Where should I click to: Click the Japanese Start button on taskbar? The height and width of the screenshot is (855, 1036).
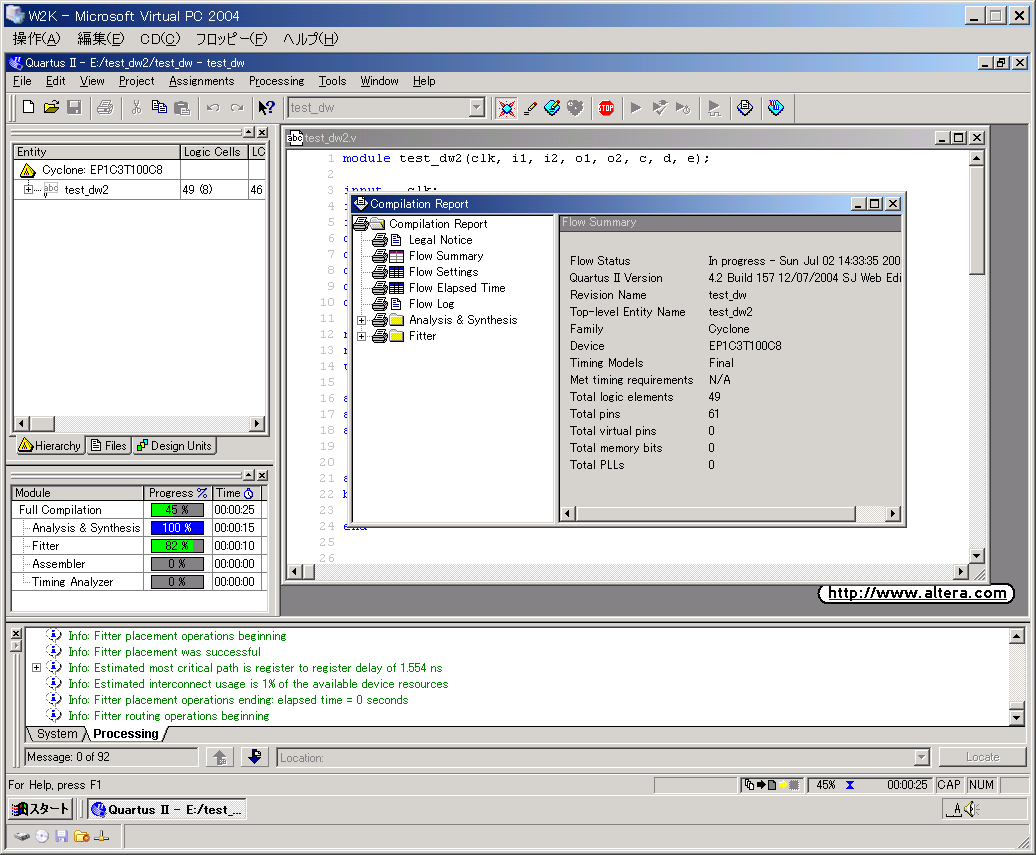[41, 809]
